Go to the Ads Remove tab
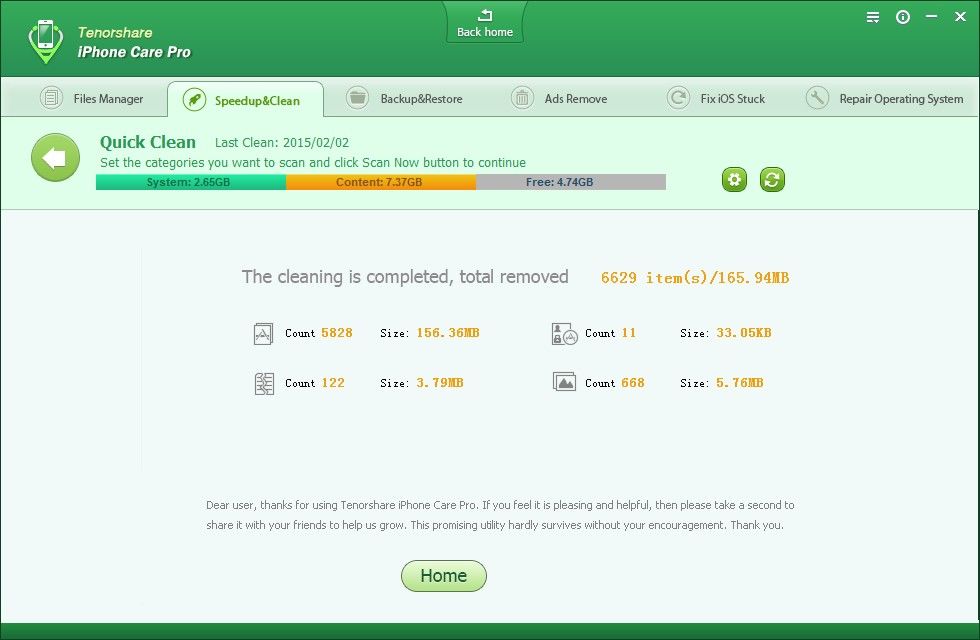This screenshot has height=640, width=980. [x=560, y=99]
